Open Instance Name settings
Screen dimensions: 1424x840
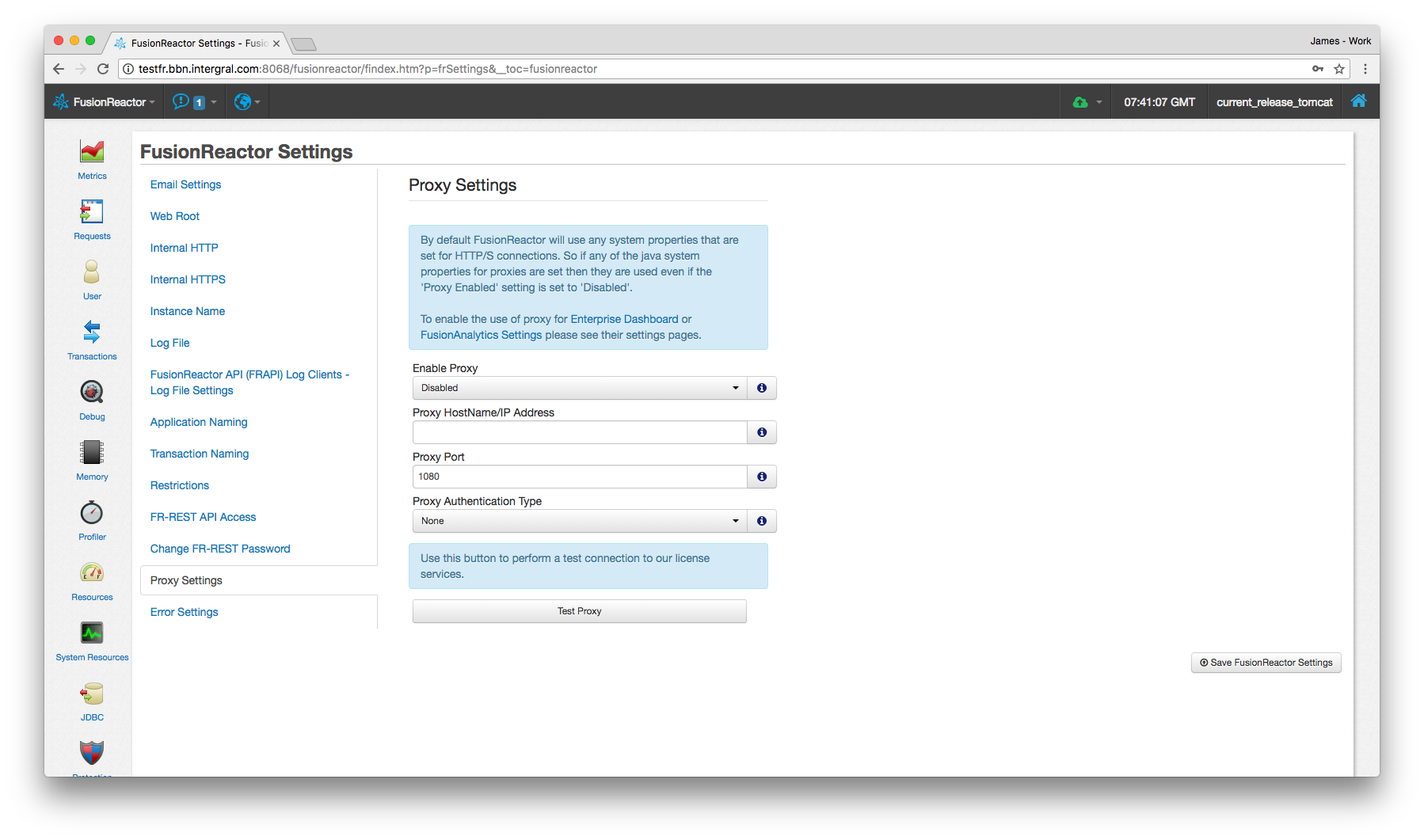coord(188,311)
